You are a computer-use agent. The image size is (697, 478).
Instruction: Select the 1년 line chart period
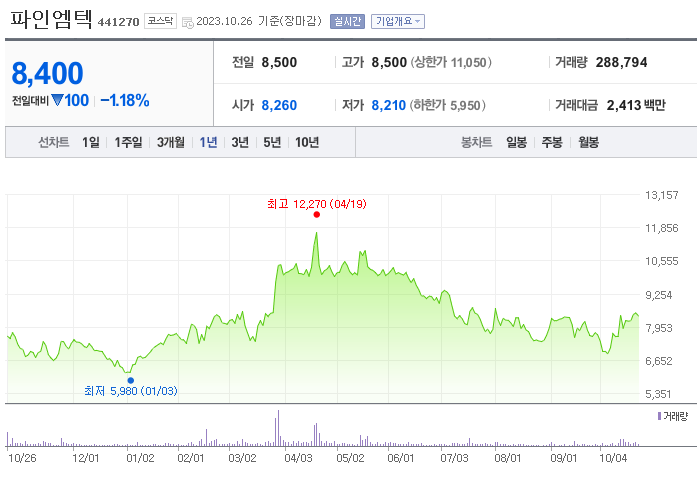208,142
